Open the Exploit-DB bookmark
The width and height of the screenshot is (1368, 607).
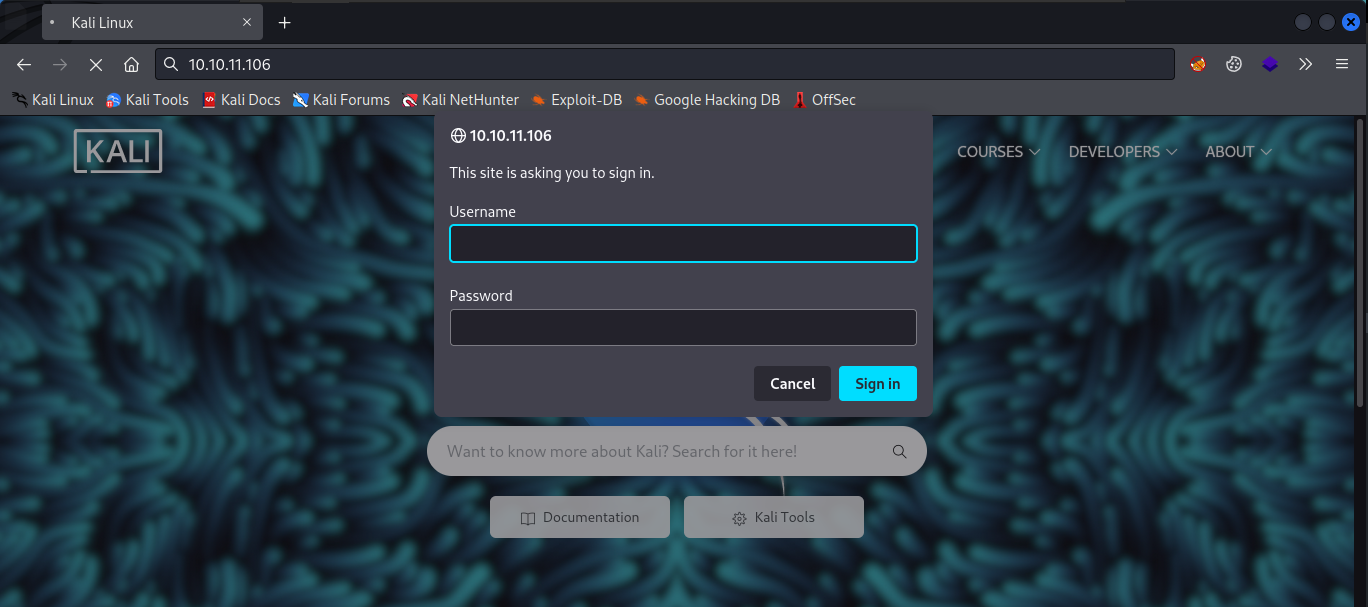[576, 100]
